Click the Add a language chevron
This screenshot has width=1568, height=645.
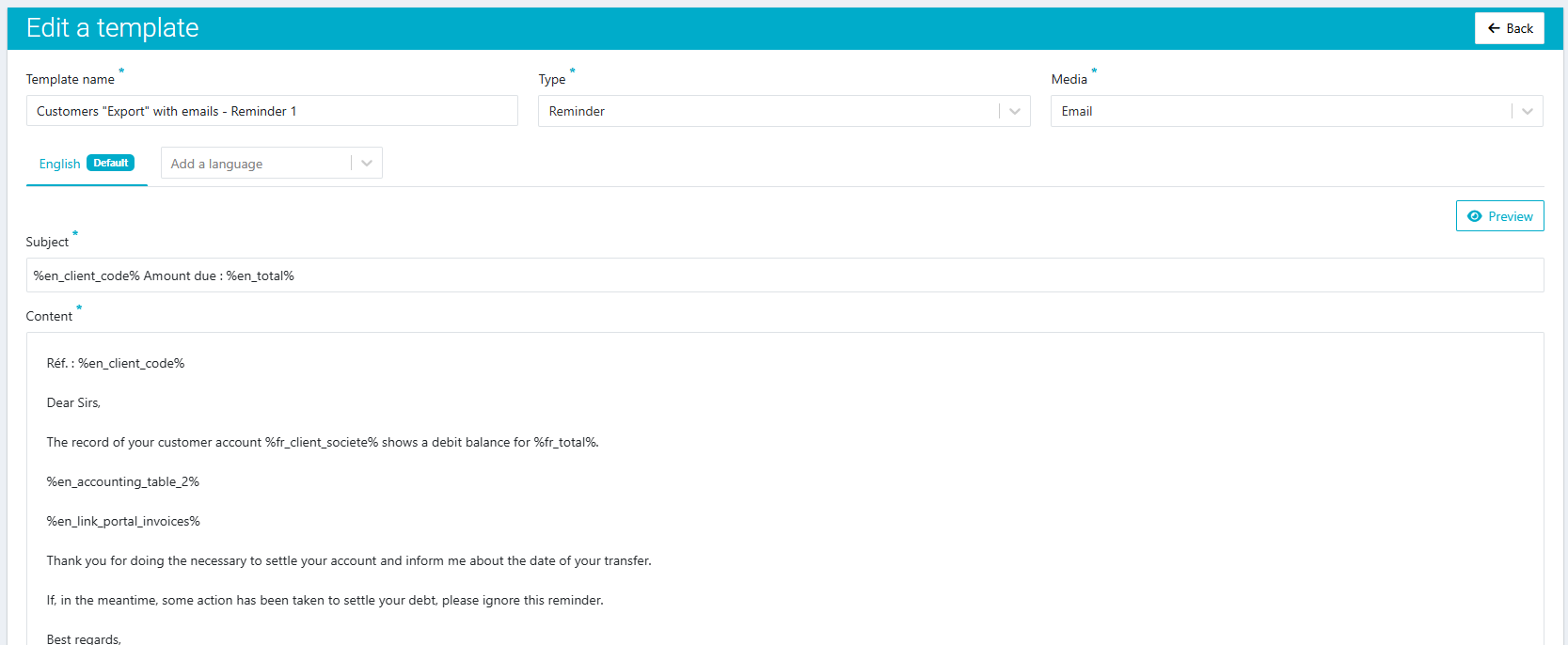367,164
